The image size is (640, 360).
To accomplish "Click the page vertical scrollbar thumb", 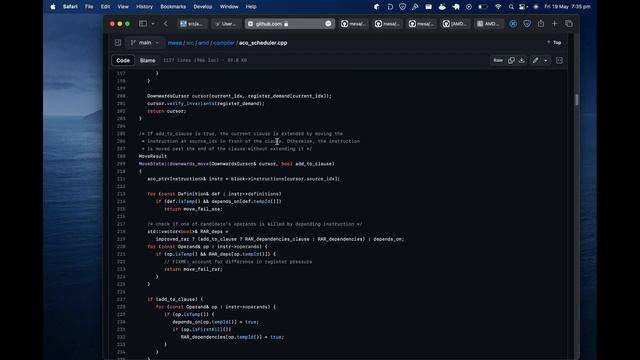I will [x=576, y=100].
